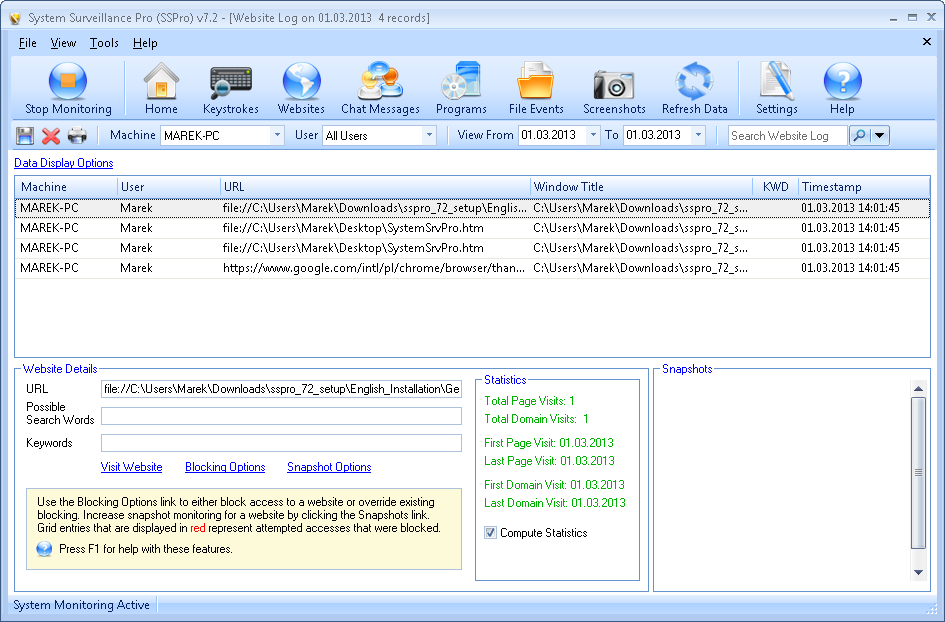The width and height of the screenshot is (945, 622).
Task: Open the Snapshot Options link
Action: click(x=329, y=467)
